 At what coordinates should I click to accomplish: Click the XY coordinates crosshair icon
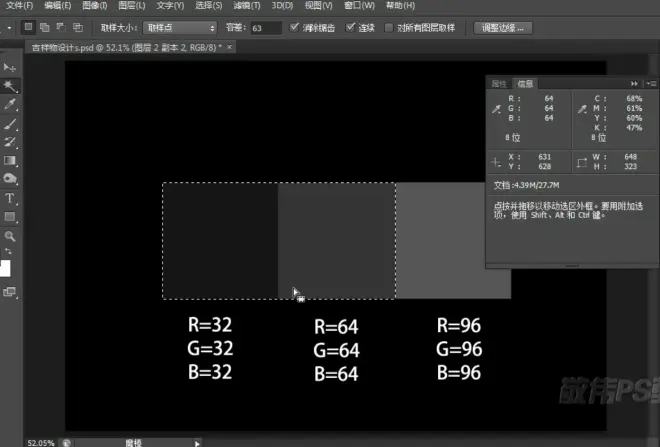pos(496,162)
